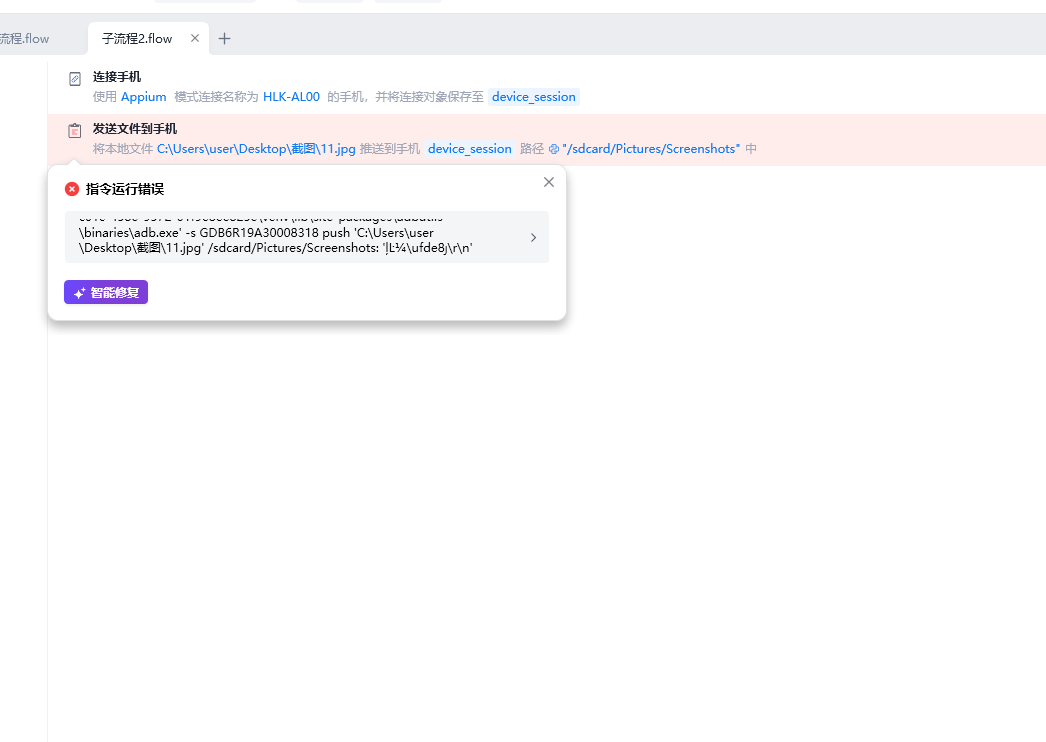Click the 发送文件到手机 step icon
Screen dimensions: 1046x742
[x=75, y=131]
